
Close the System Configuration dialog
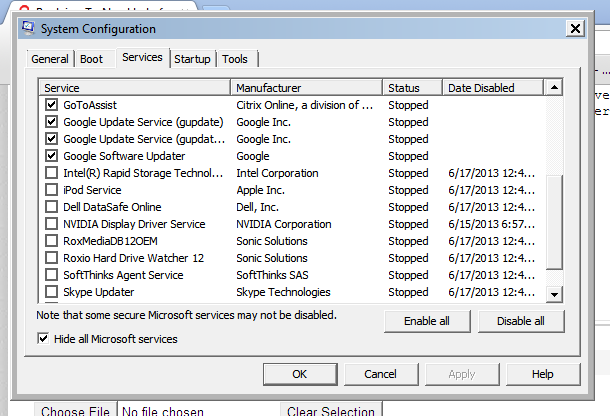tap(575, 28)
